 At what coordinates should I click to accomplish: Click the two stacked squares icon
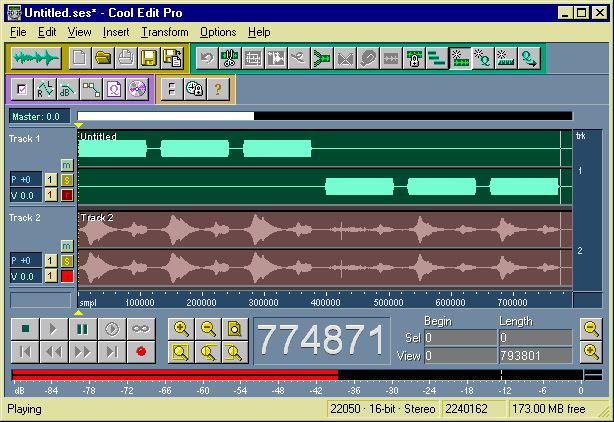172,89
